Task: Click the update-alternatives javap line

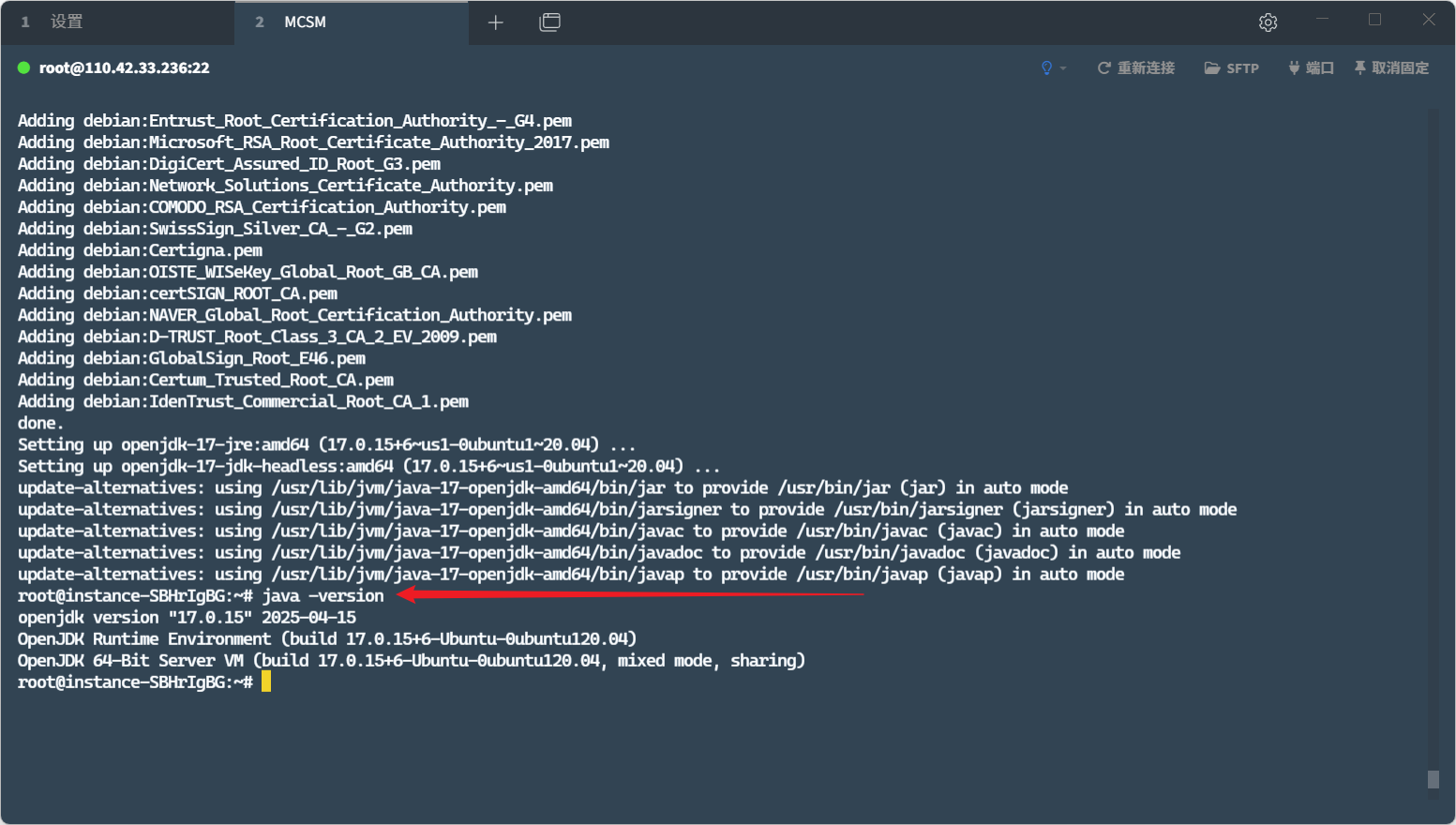Action: coord(571,574)
